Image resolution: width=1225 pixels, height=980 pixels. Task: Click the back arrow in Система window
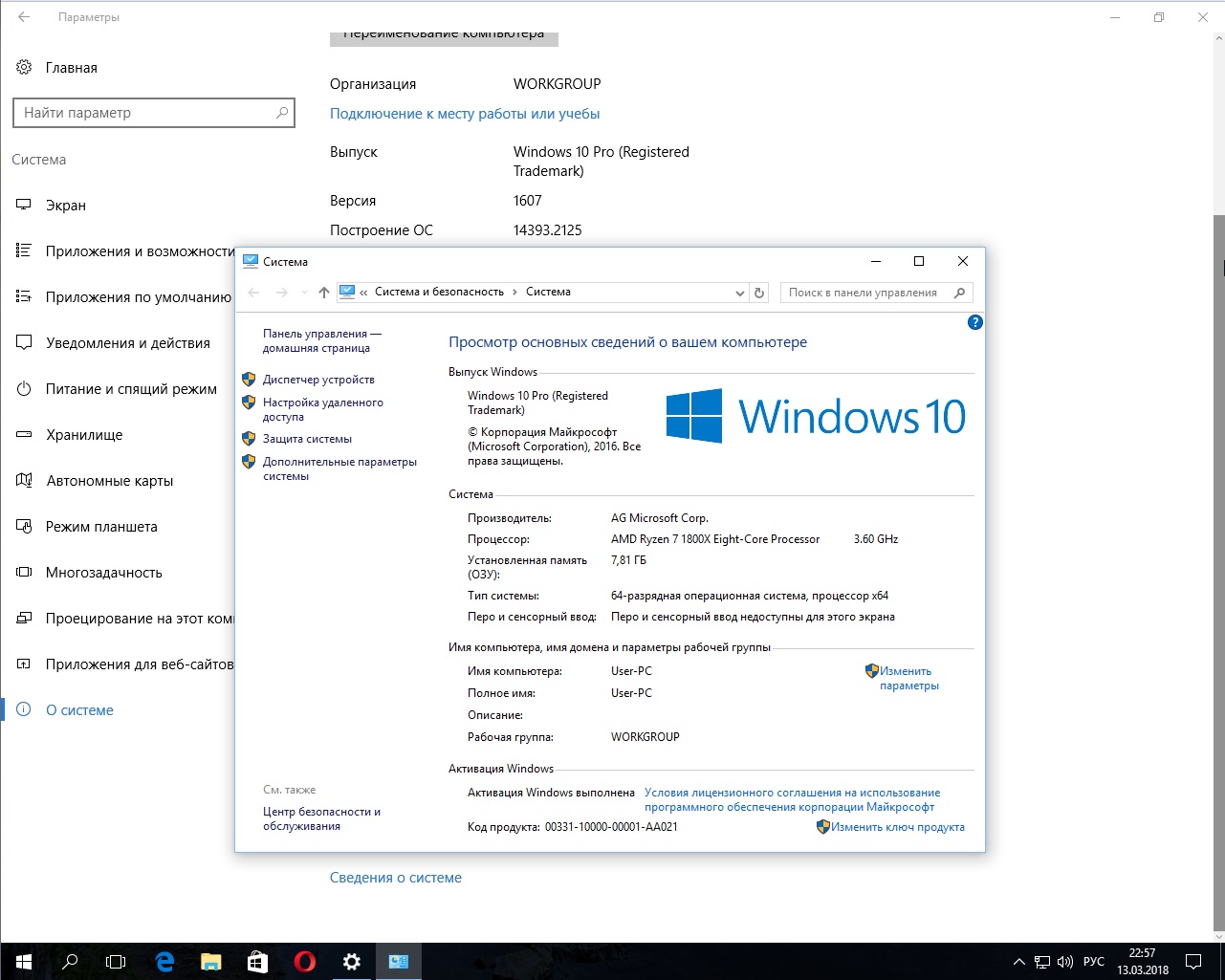[253, 293]
